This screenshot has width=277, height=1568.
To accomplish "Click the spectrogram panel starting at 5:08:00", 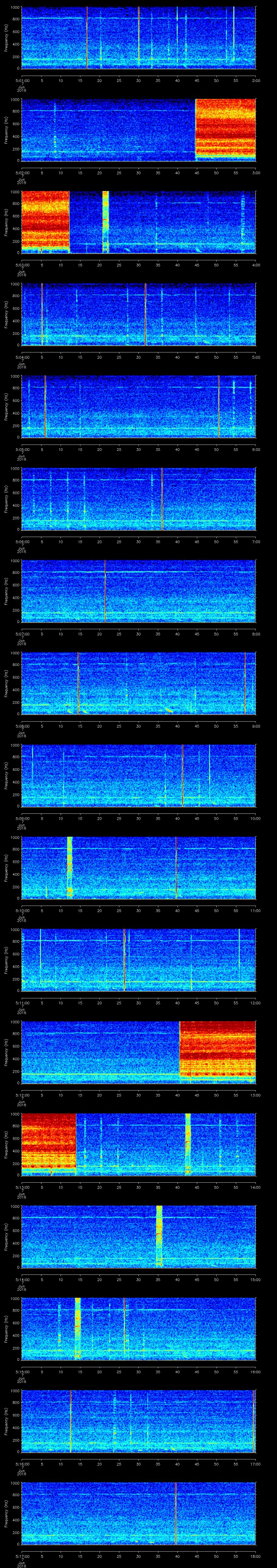I will click(x=139, y=683).
